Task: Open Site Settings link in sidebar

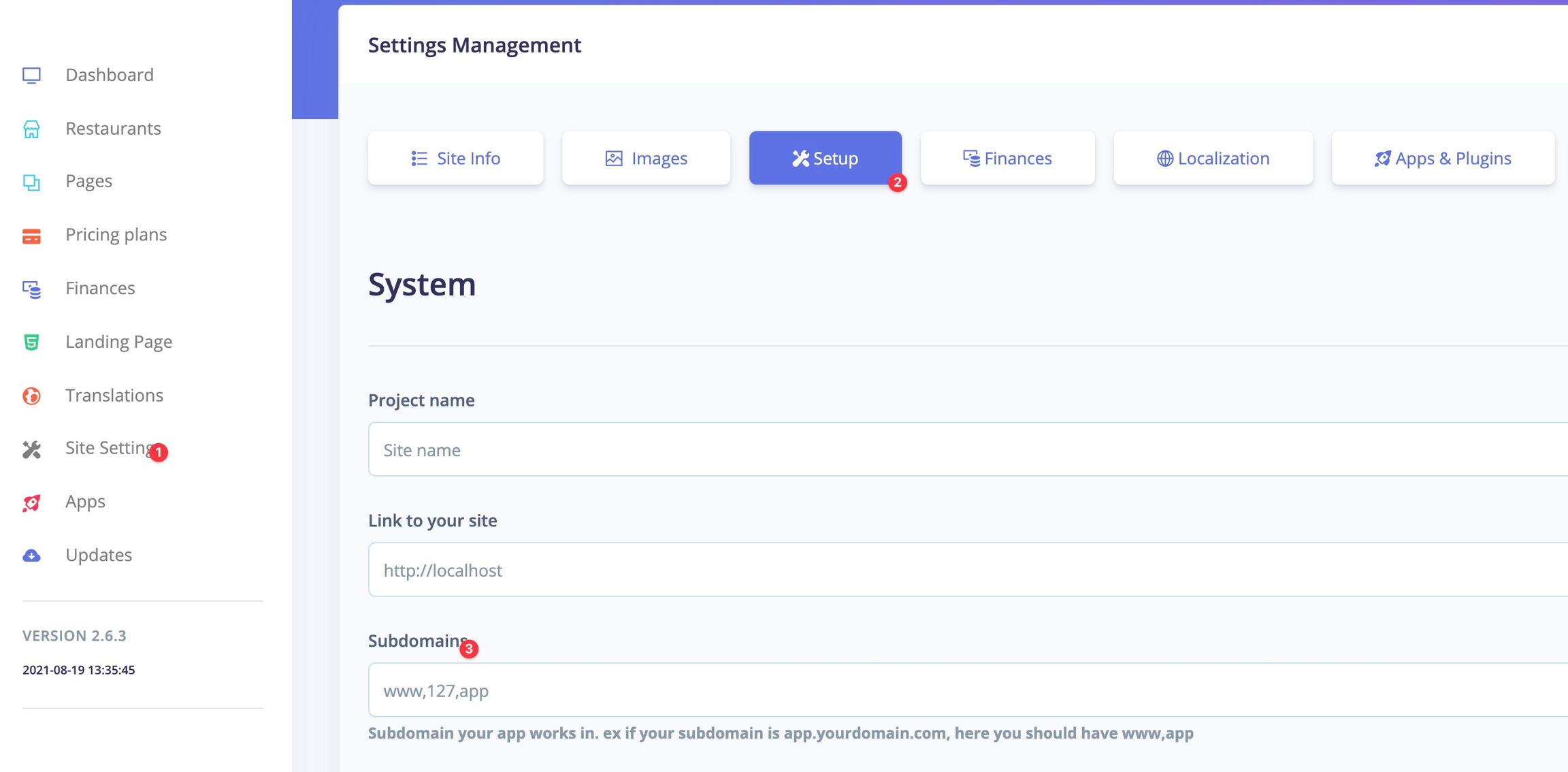Action: point(109,448)
